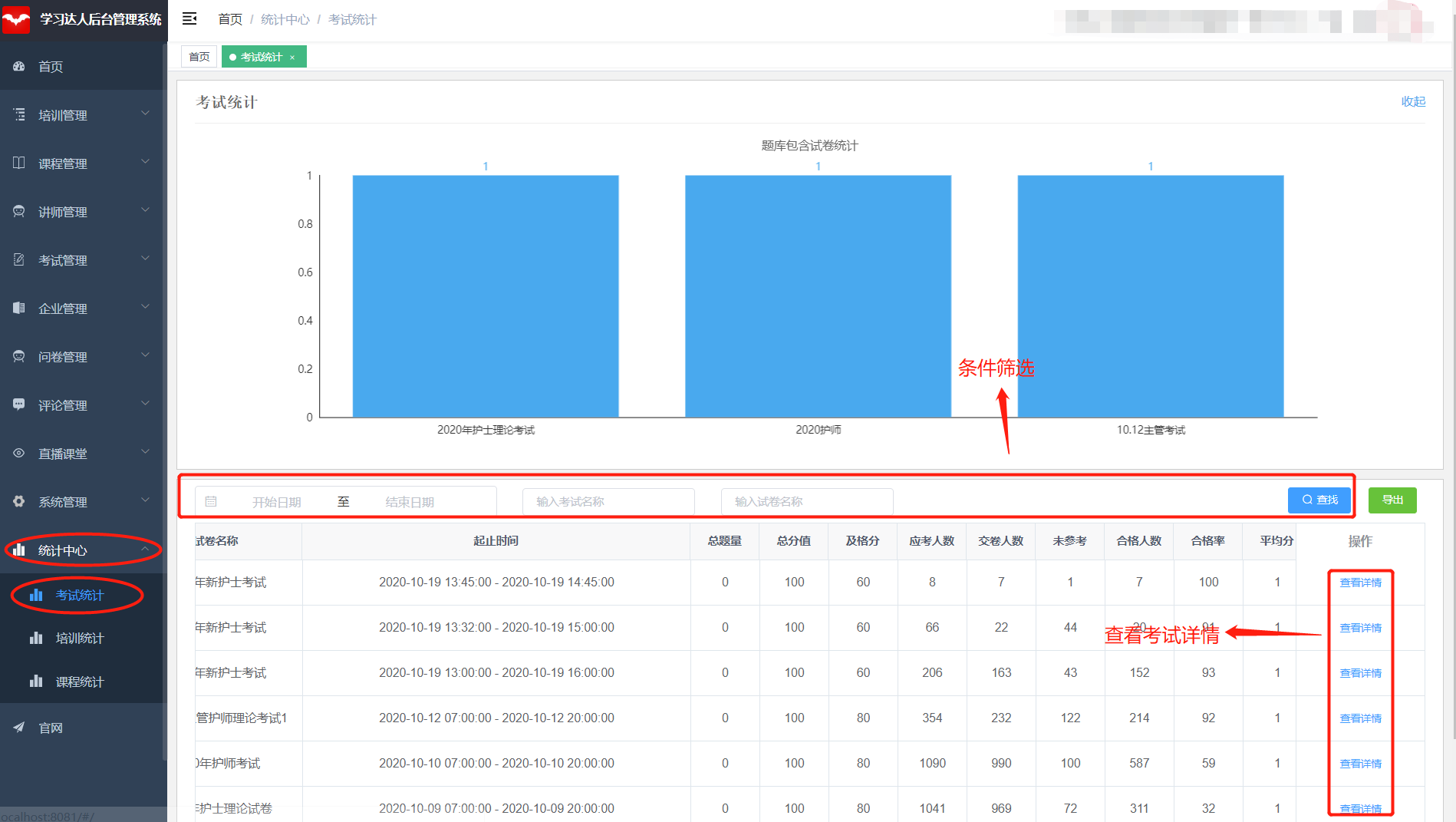The height and width of the screenshot is (822, 1456).
Task: Close the 考试统计 tab
Action: click(x=292, y=58)
